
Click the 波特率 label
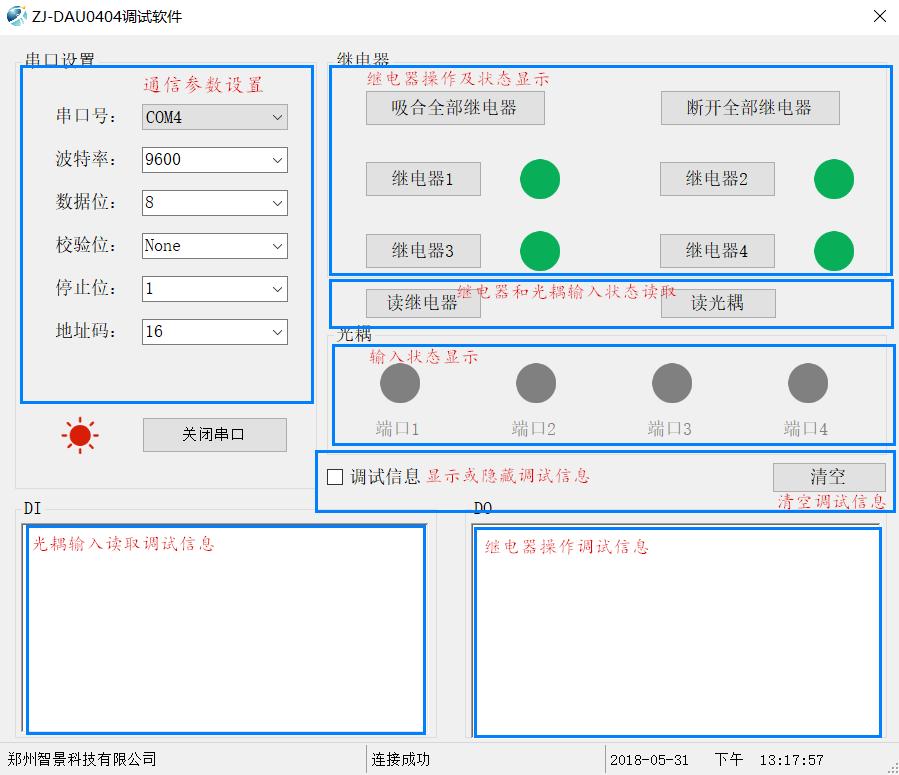(x=85, y=159)
